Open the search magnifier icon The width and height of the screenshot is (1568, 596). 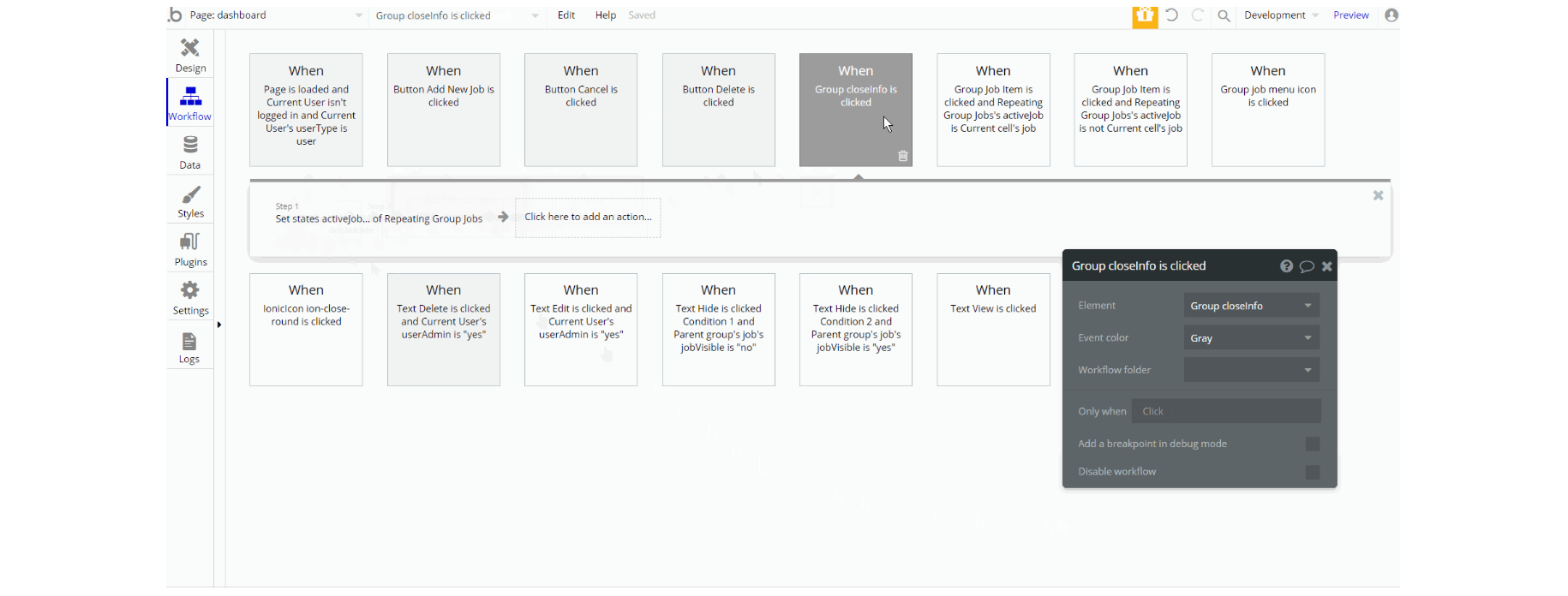(x=1224, y=15)
